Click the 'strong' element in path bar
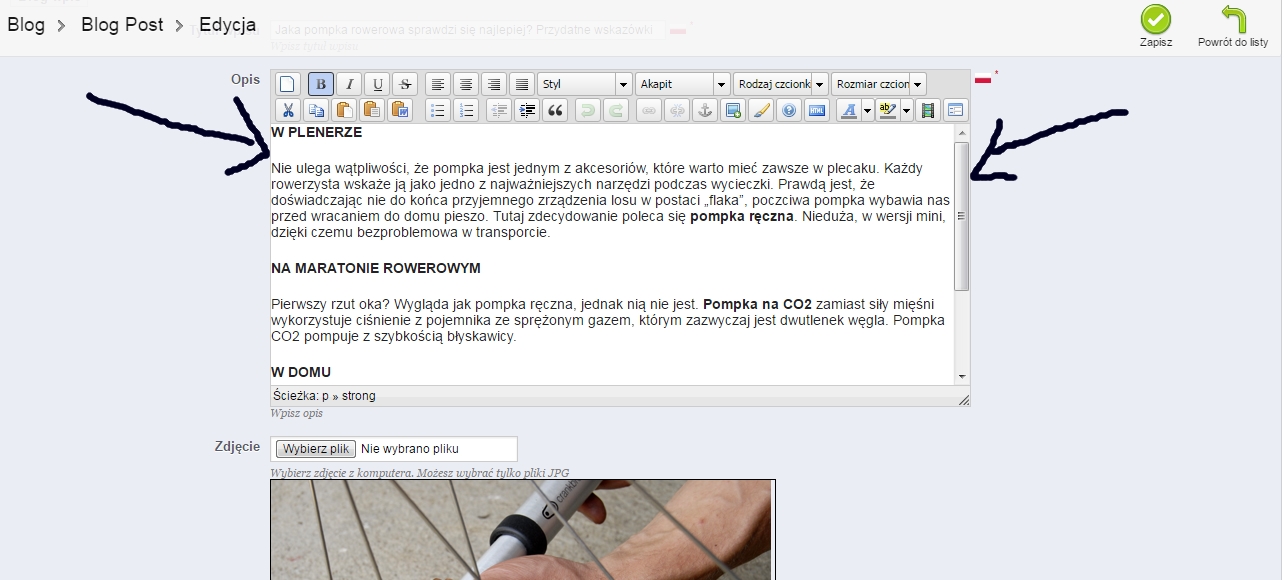 point(359,396)
